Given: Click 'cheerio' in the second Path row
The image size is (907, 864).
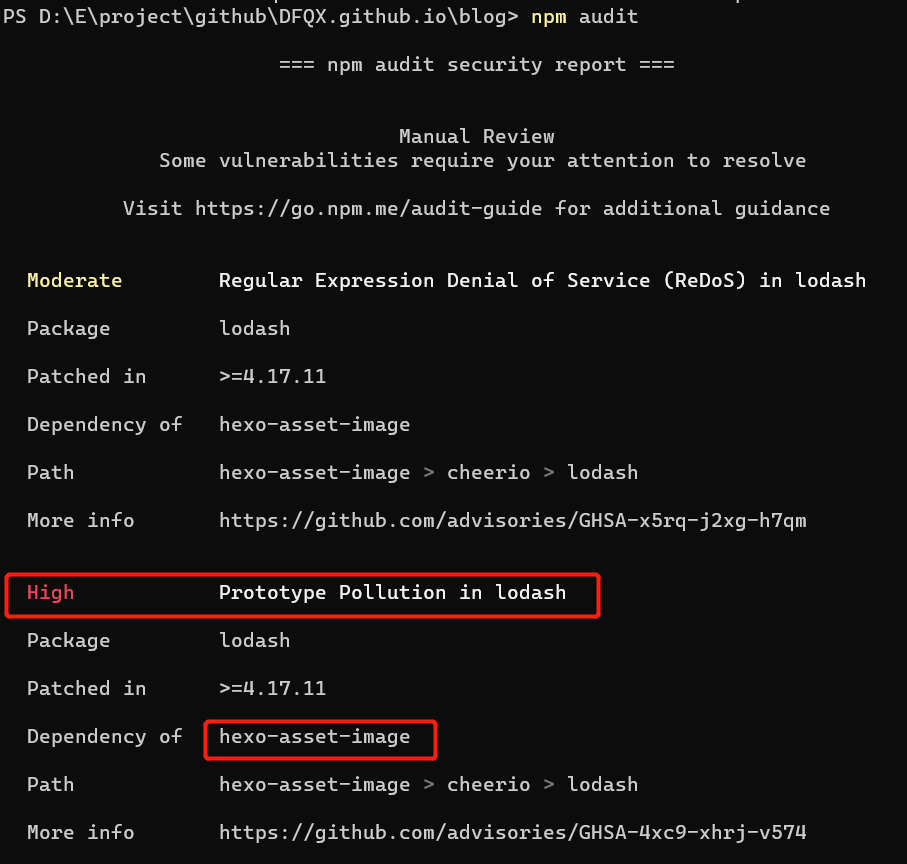Looking at the screenshot, I should (489, 784).
